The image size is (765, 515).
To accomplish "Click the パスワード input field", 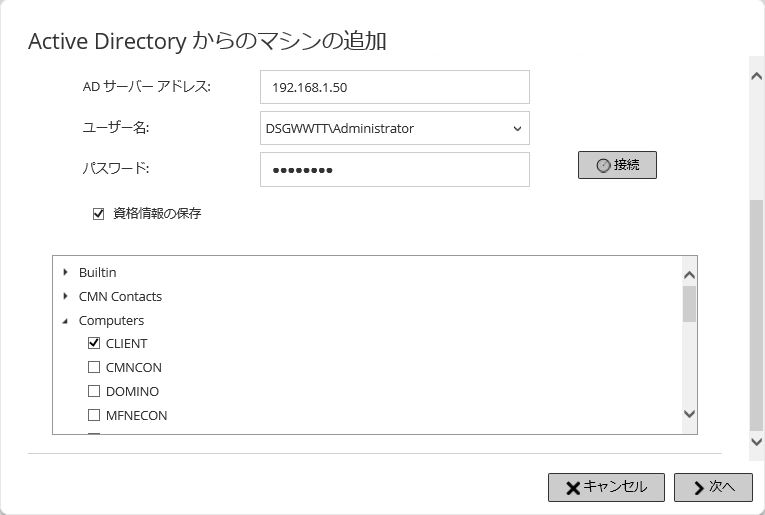I will point(395,170).
